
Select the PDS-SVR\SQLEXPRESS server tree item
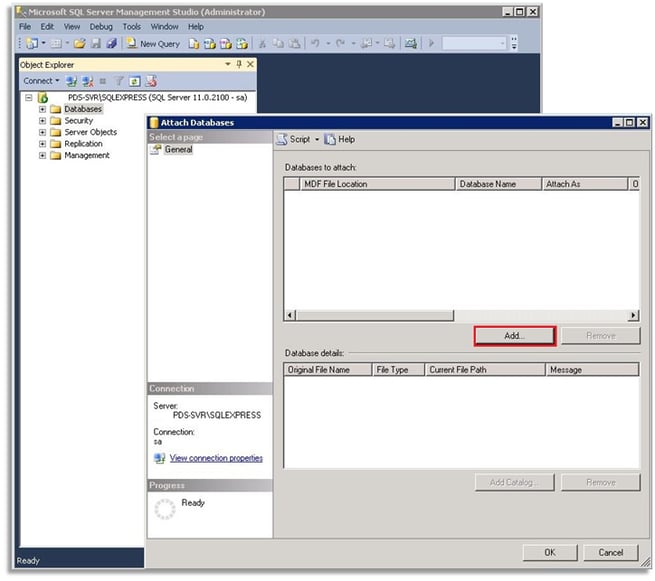(x=157, y=97)
